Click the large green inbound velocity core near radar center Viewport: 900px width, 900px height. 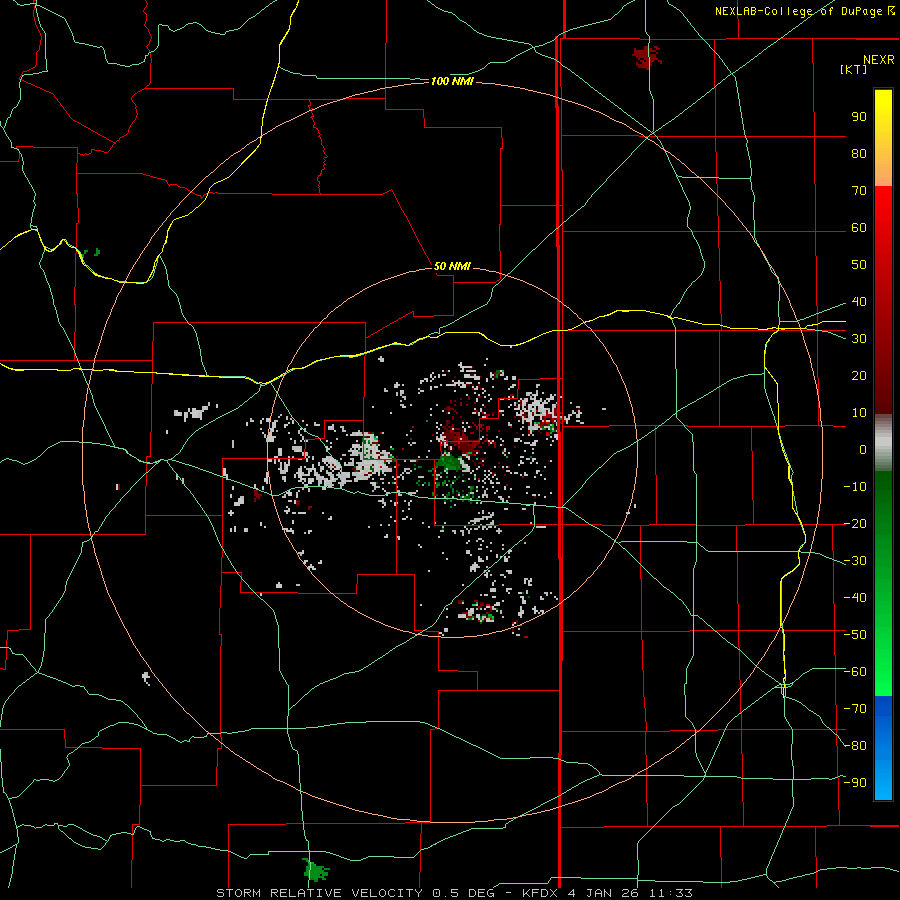(x=451, y=463)
